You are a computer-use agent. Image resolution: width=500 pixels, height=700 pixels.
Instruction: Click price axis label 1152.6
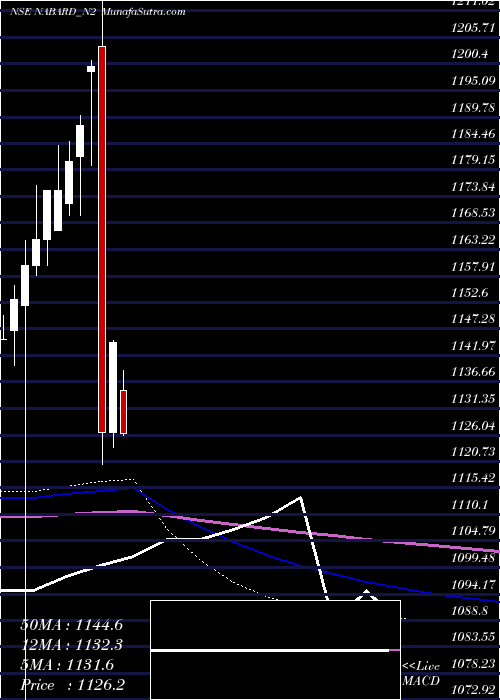(x=470, y=292)
